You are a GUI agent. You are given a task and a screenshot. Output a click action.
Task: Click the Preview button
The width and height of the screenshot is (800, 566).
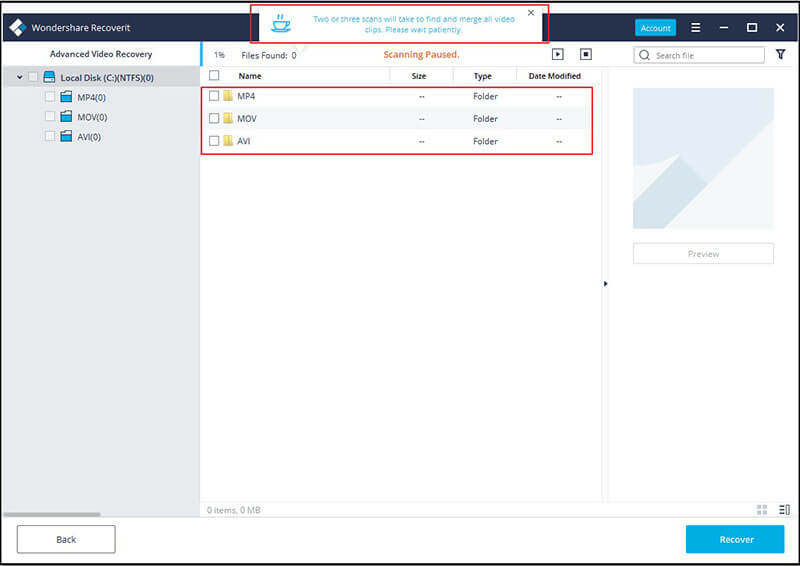point(703,254)
